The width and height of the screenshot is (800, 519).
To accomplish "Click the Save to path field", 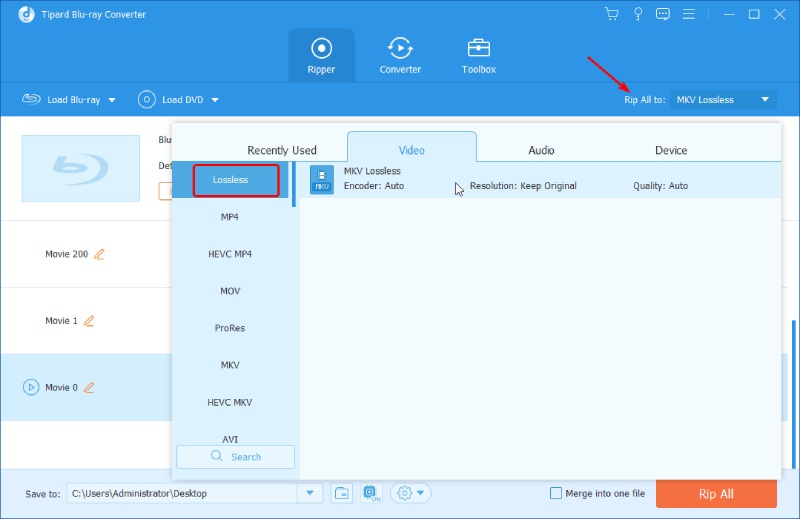I will 182,493.
